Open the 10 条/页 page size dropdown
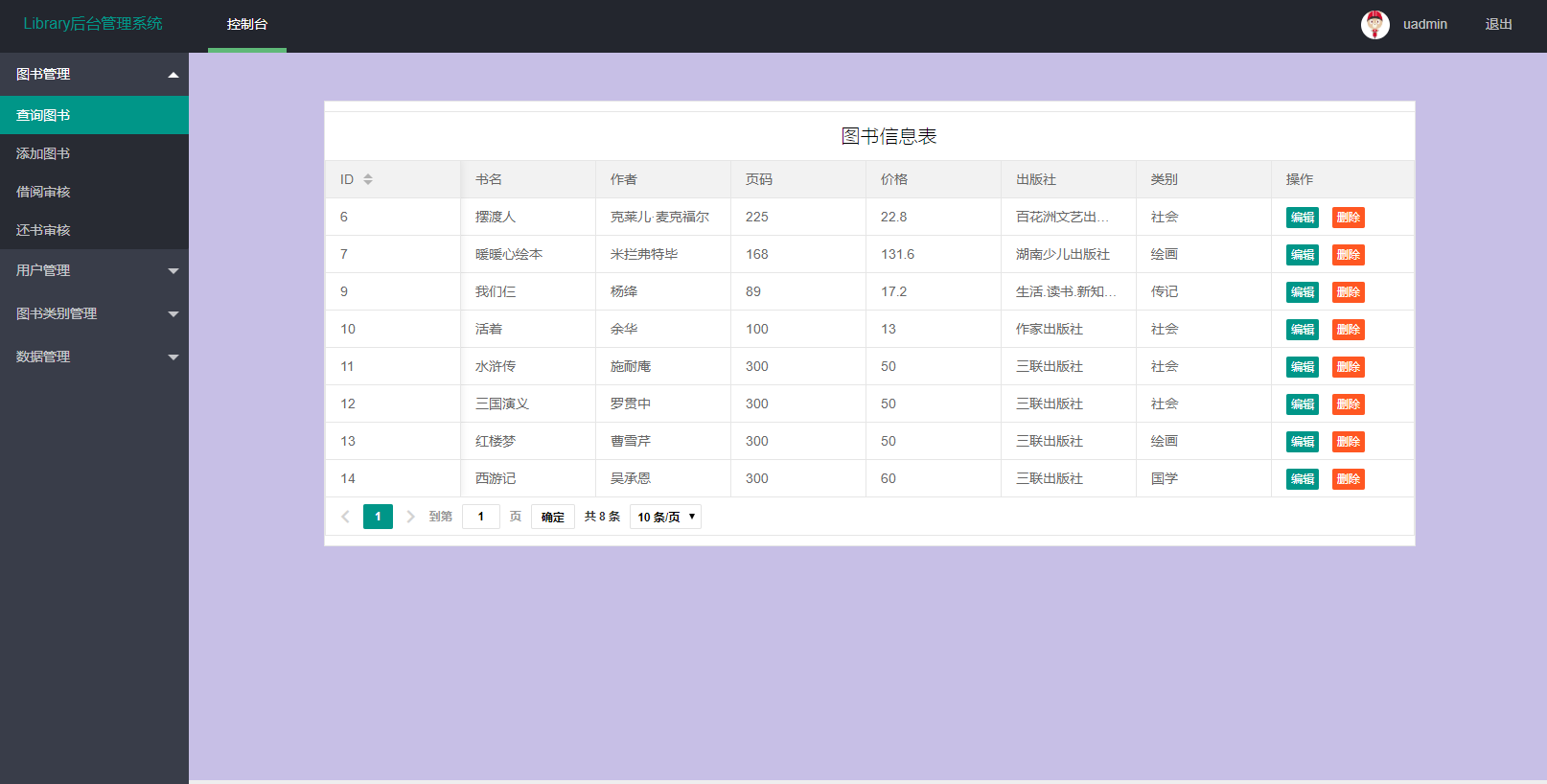 pos(665,517)
